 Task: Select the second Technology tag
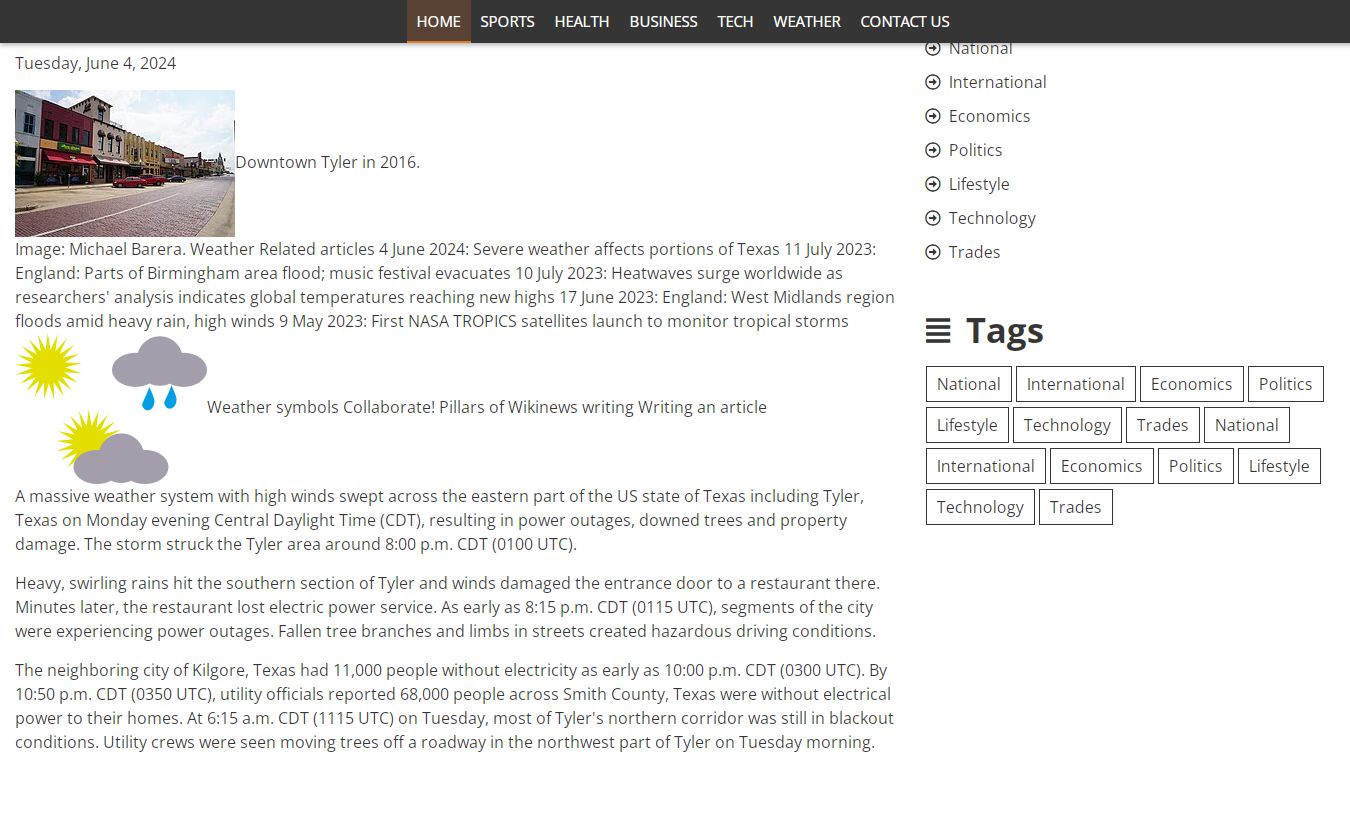[980, 507]
